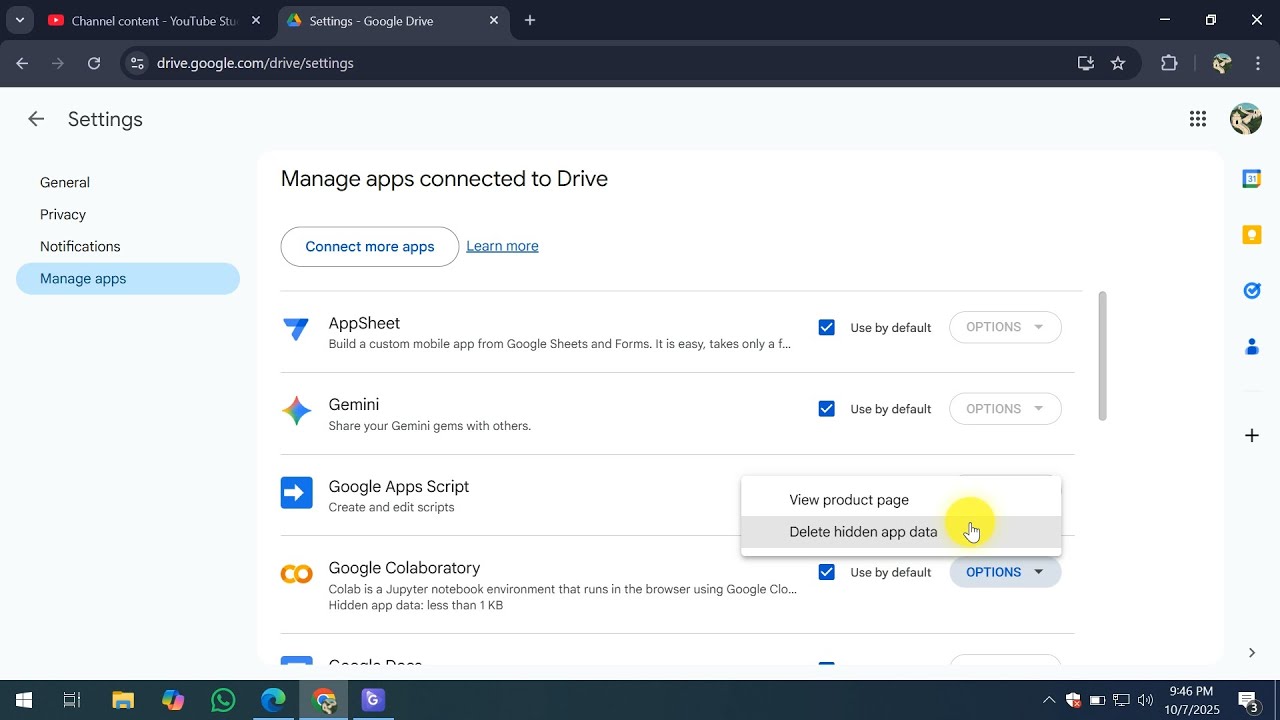The width and height of the screenshot is (1280, 720).
Task: Open Google Keep side panel icon
Action: click(x=1251, y=235)
